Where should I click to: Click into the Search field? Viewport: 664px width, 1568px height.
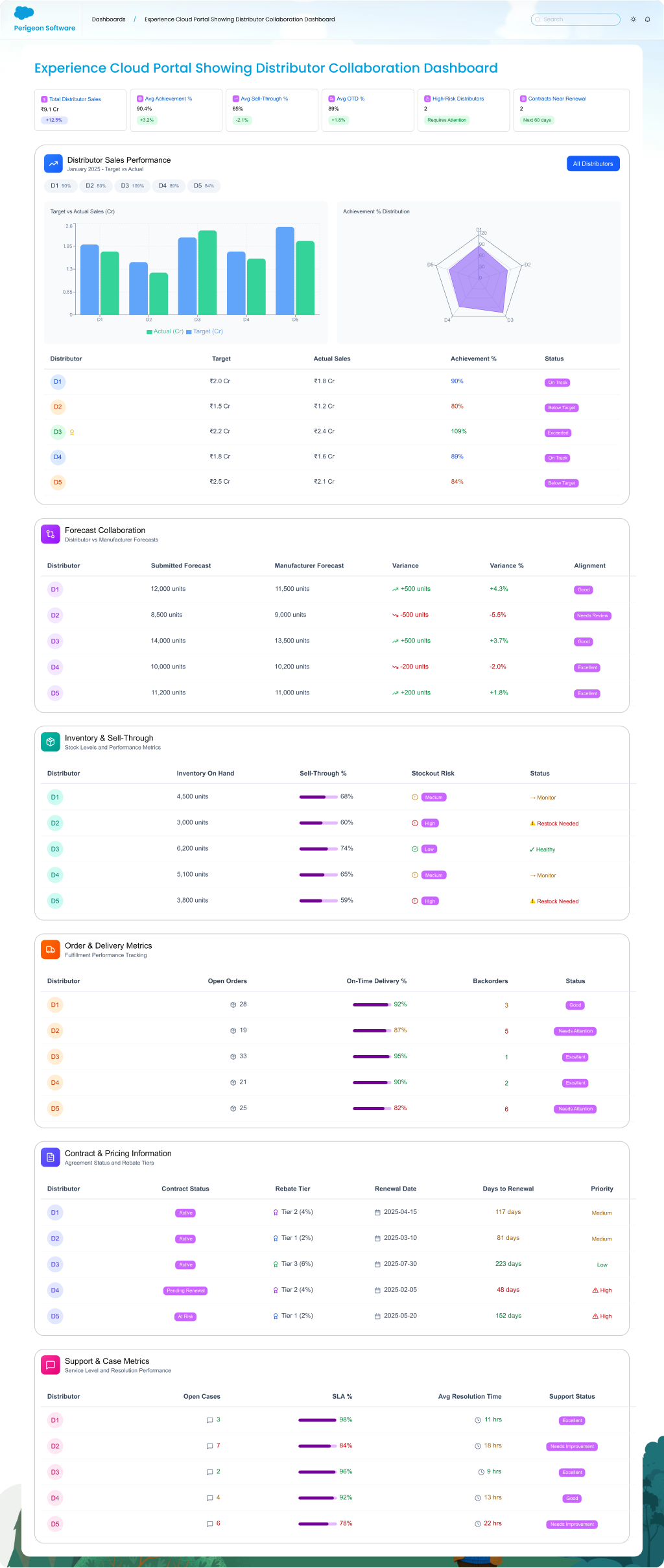click(576, 19)
